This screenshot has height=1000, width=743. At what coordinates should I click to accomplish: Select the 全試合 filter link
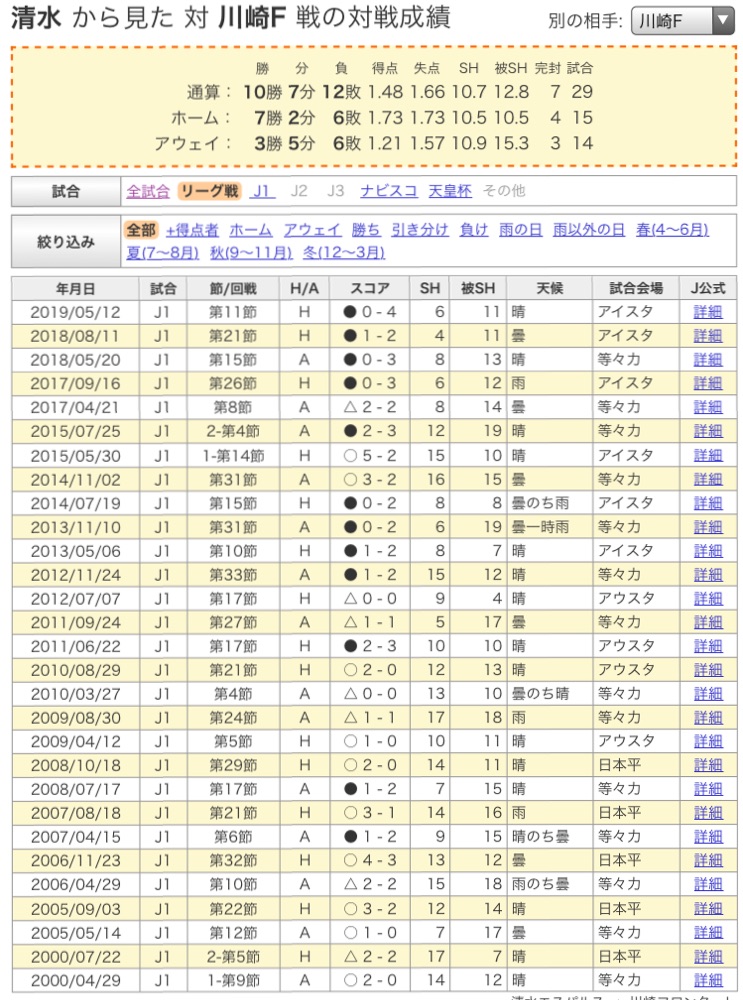point(147,191)
